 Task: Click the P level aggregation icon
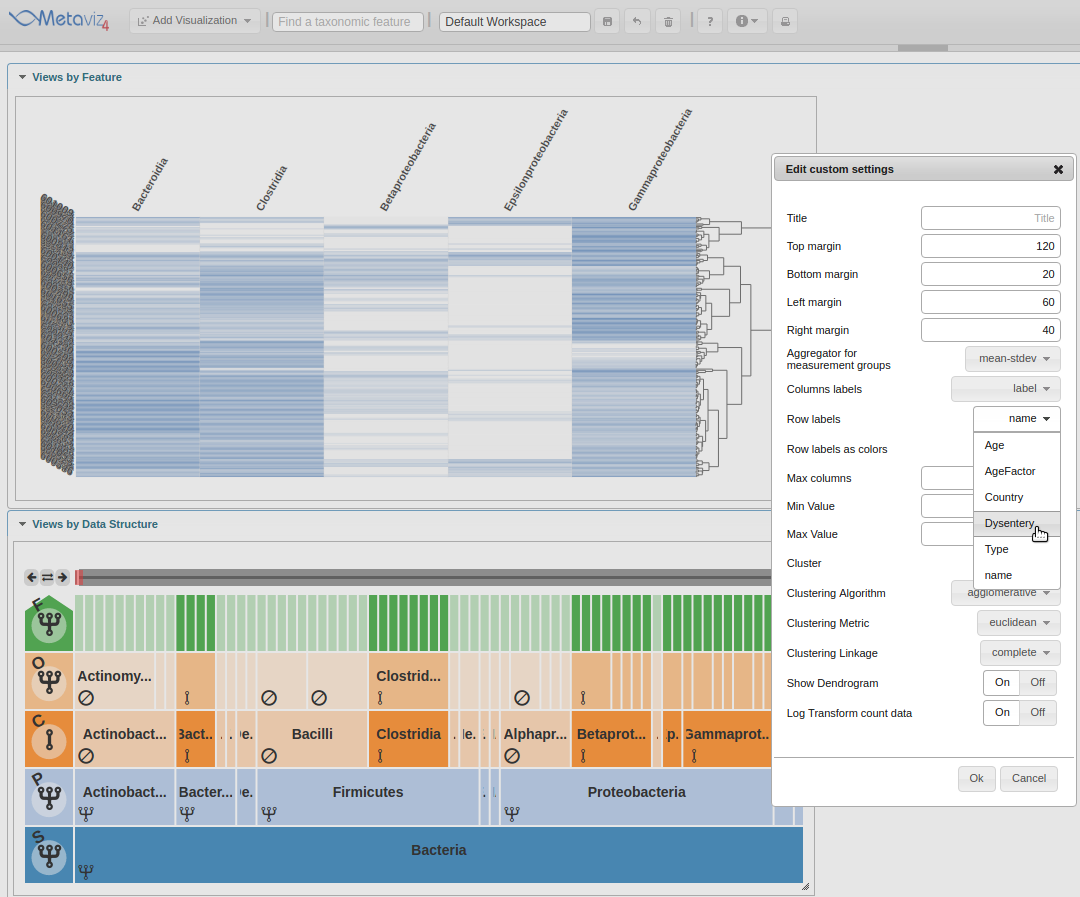(x=49, y=797)
